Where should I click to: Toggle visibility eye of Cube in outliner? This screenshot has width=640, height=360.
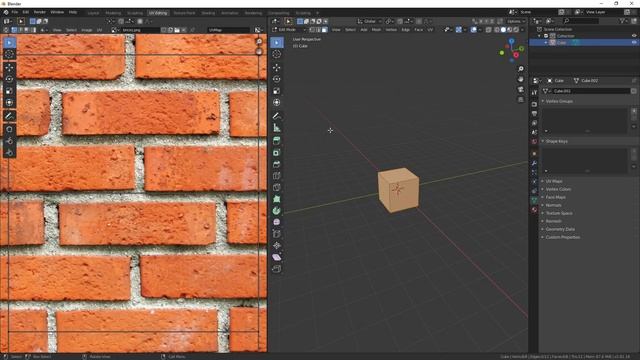tap(634, 42)
